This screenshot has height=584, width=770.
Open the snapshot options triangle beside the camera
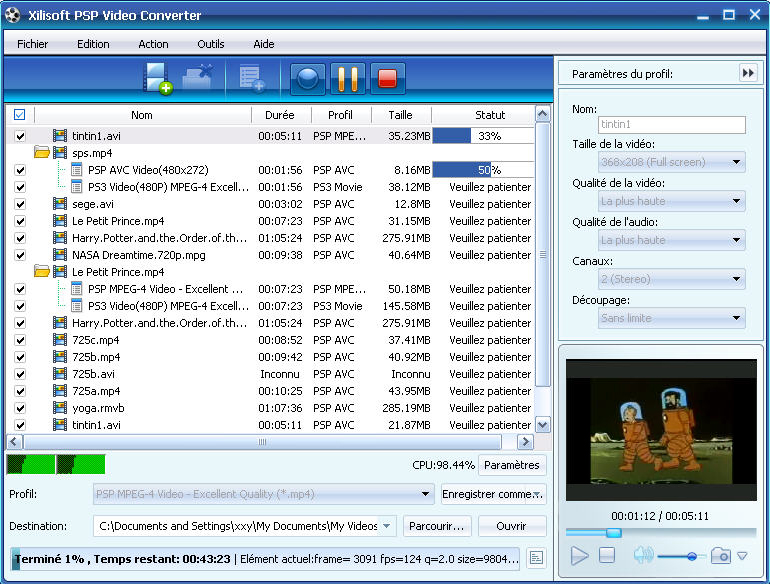click(742, 556)
